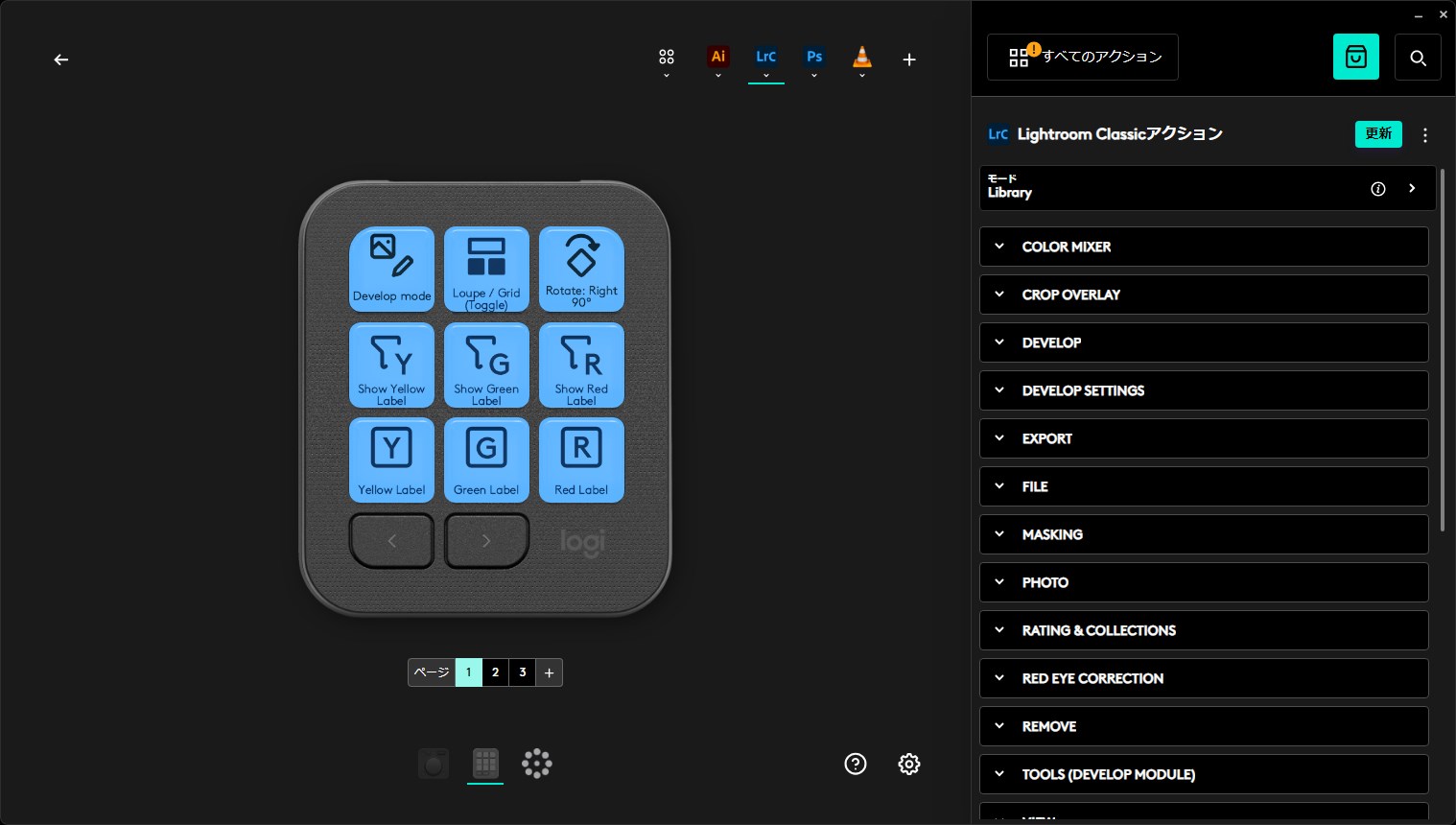Open the help question mark icon
This screenshot has width=1456, height=825.
(x=856, y=764)
